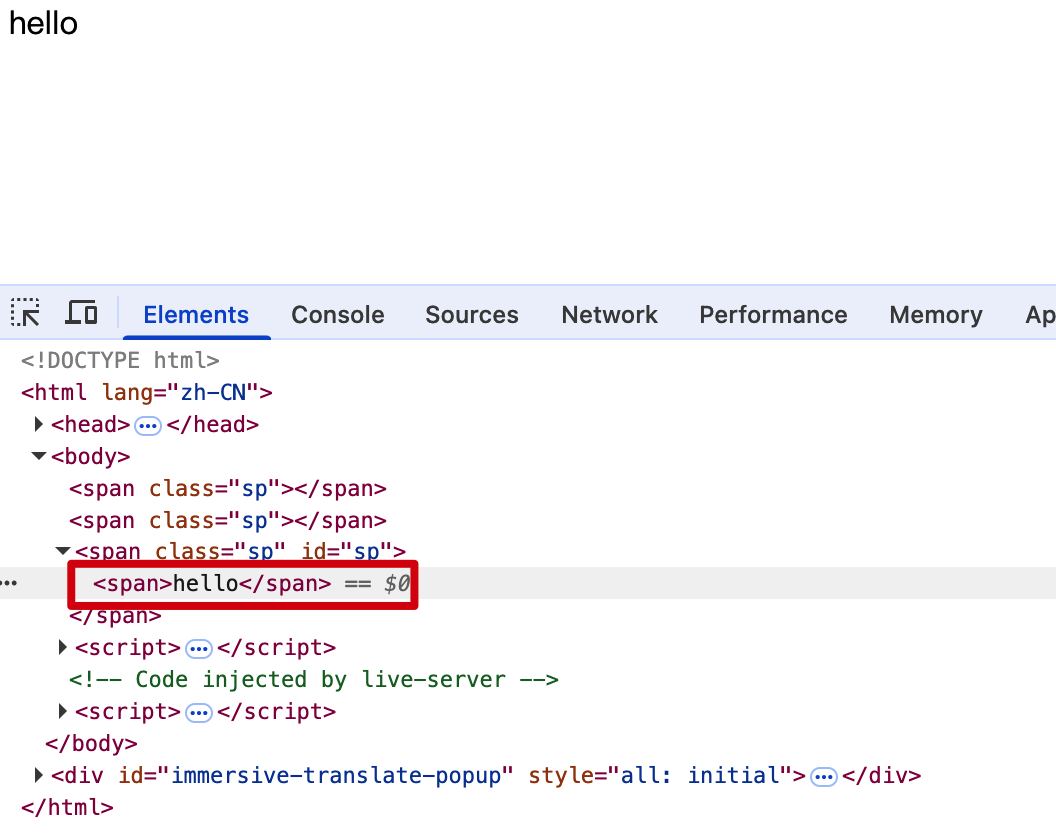Collapse the span with id sp
Viewport: 1056px width, 840px height.
pyautogui.click(x=63, y=551)
